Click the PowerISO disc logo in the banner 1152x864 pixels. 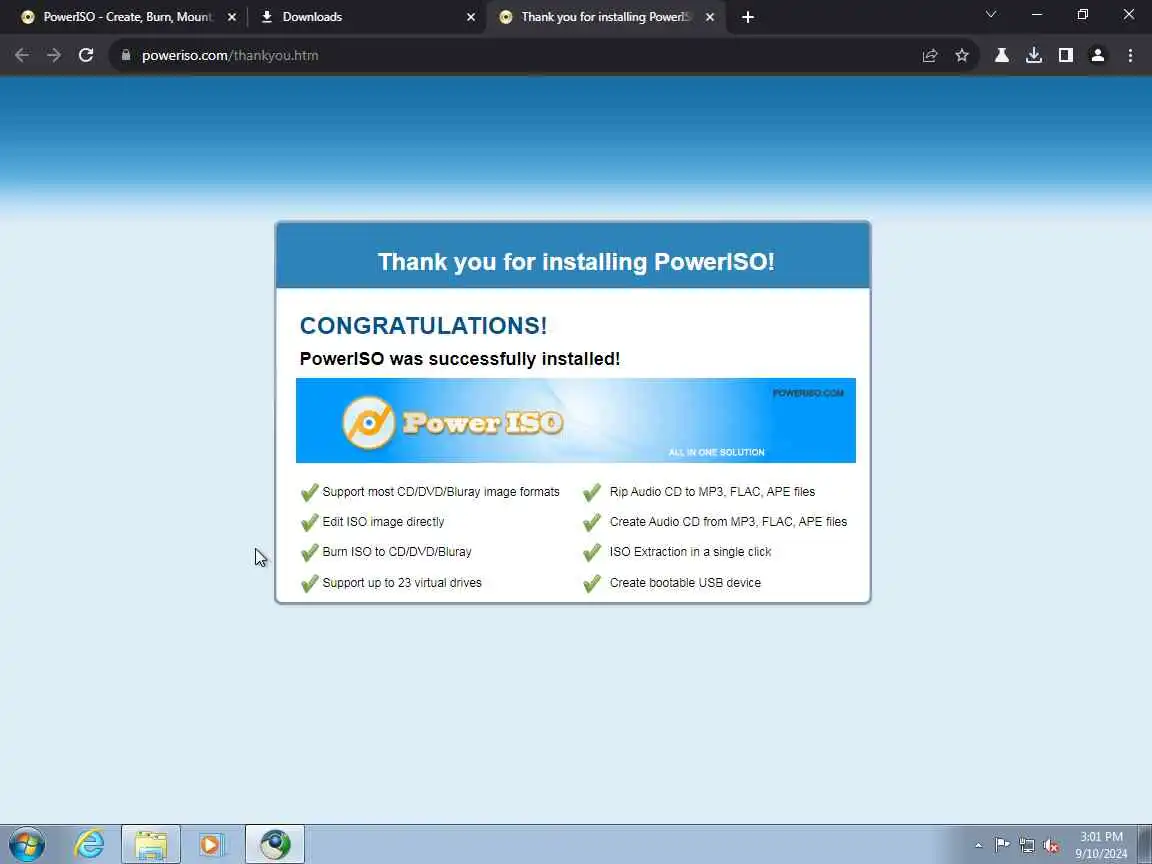[x=369, y=422]
